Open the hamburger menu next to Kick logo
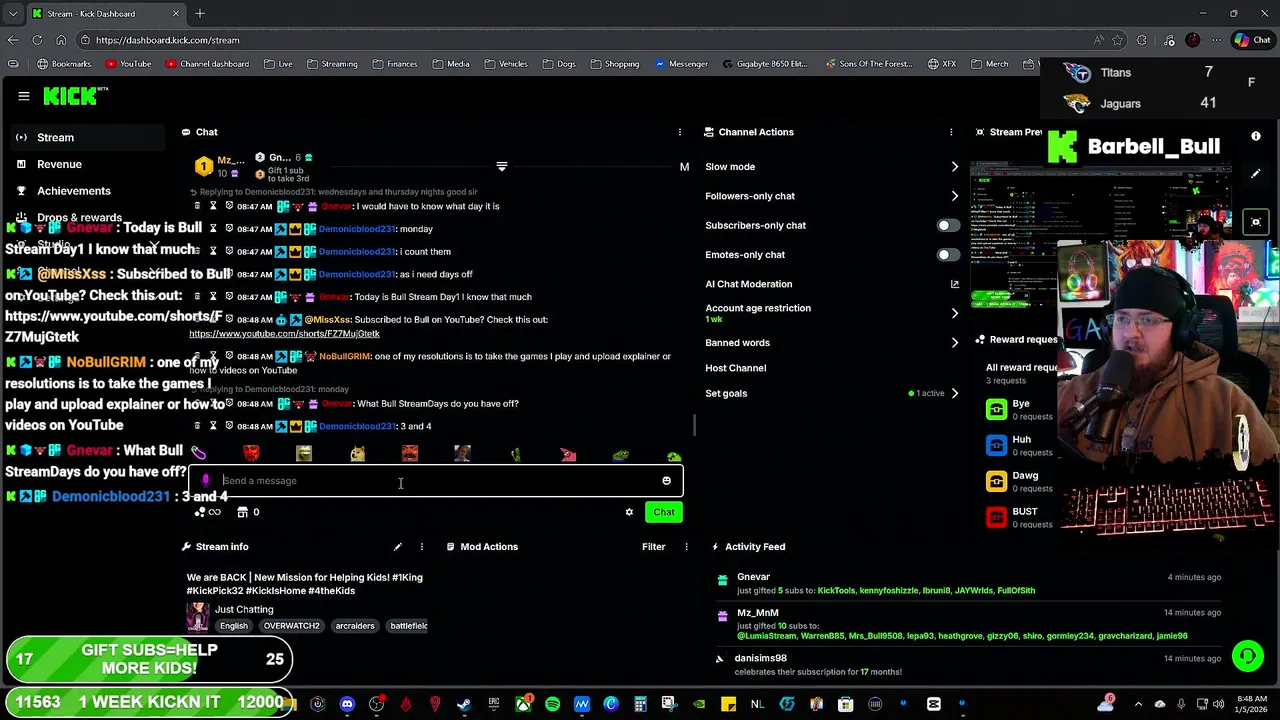 (x=23, y=96)
